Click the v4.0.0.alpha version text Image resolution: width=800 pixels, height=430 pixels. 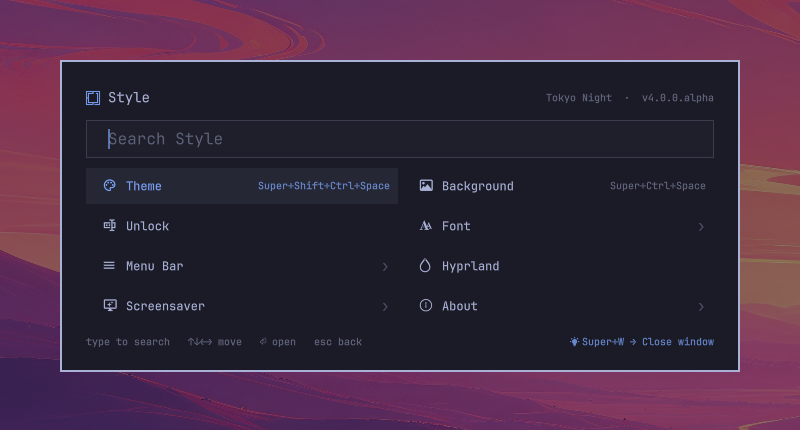point(678,97)
